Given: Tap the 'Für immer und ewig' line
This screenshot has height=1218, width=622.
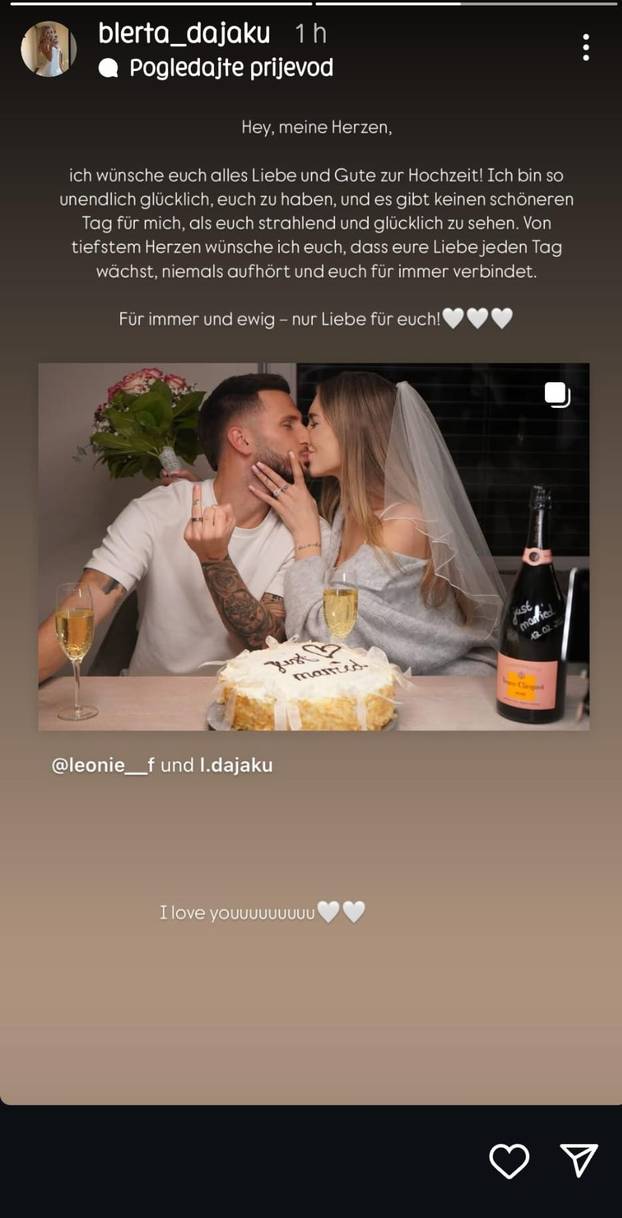Looking at the screenshot, I should [279, 319].
